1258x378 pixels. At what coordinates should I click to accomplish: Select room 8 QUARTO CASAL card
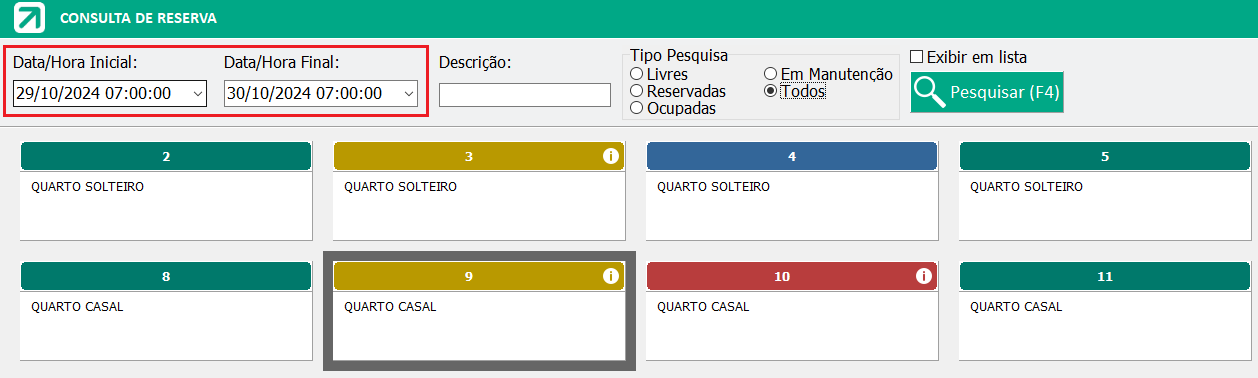[166, 325]
